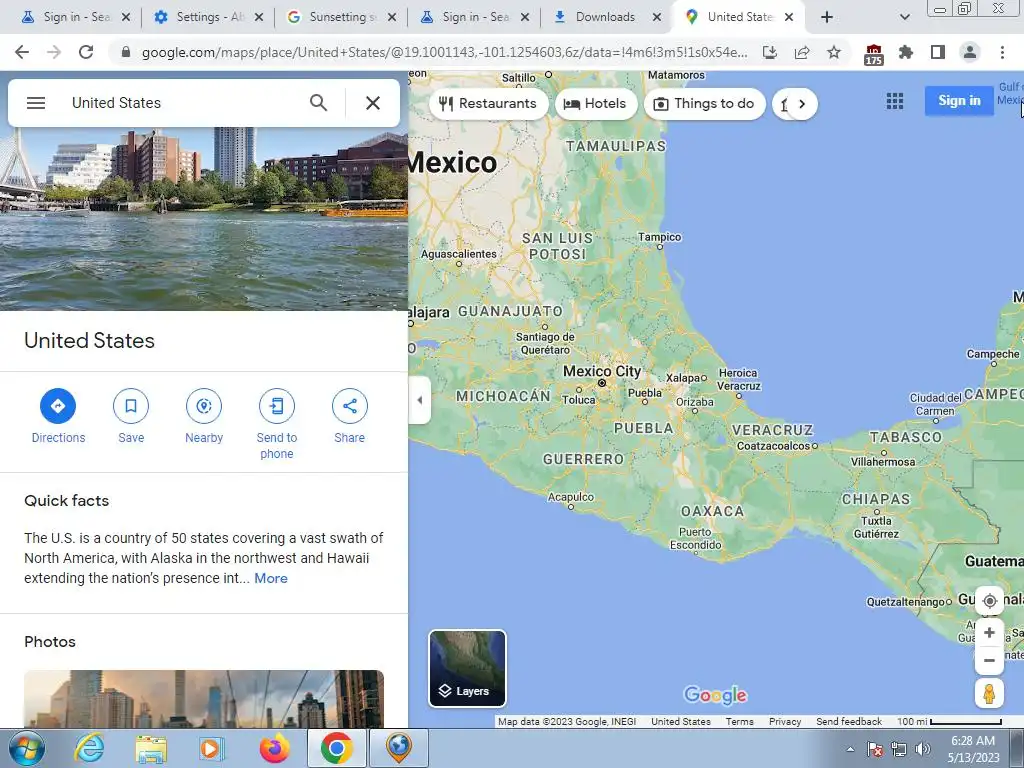
Task: Click the United States footer link
Action: point(680,722)
